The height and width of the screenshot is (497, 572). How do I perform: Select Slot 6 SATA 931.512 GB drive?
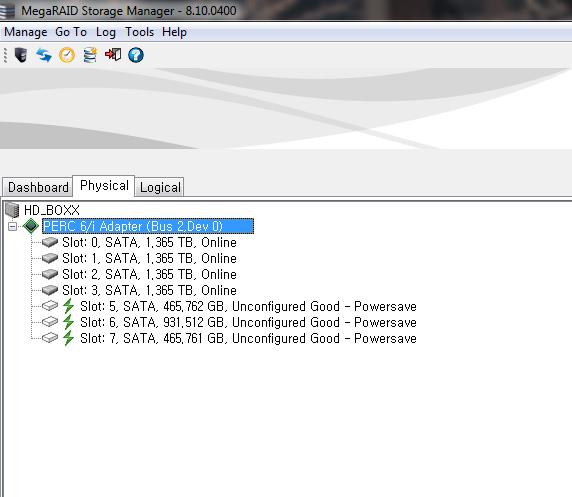(248, 323)
